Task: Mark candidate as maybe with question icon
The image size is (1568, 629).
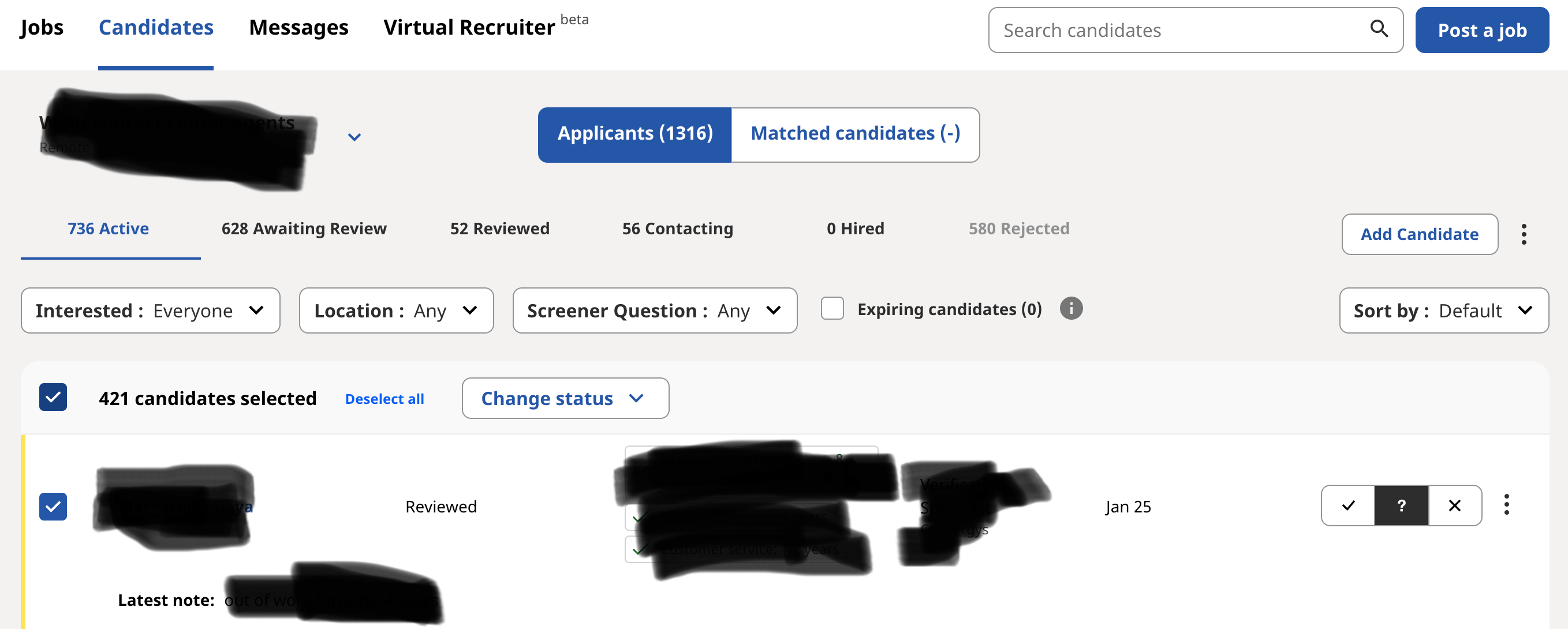Action: click(x=1401, y=506)
